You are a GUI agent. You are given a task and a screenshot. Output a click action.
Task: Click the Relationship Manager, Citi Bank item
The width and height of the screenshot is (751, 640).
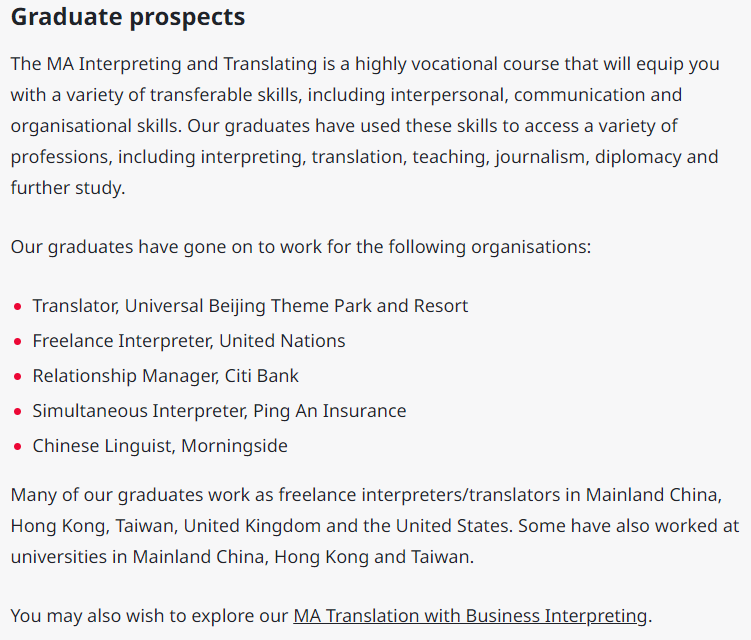(165, 376)
